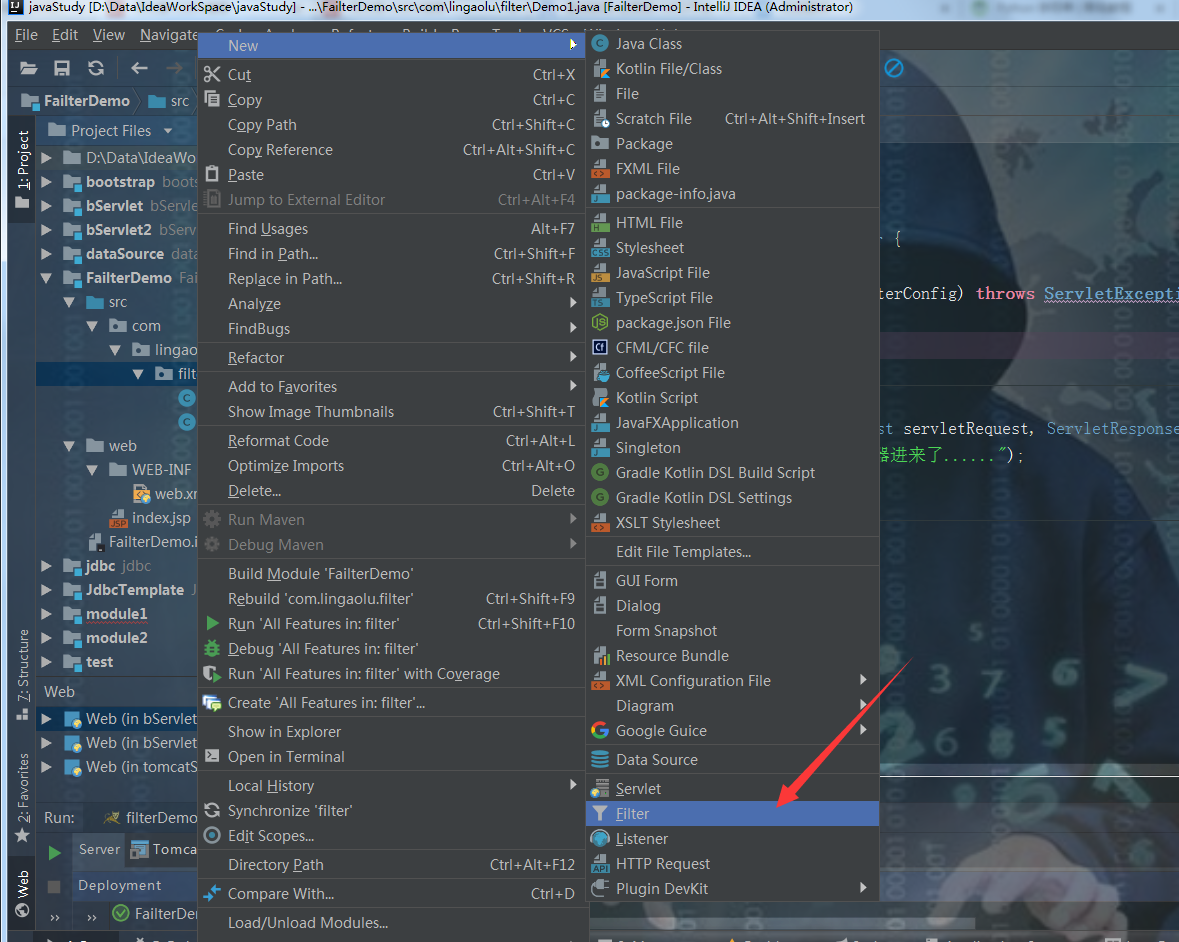The image size is (1179, 942).
Task: Click the Cut scissors icon
Action: click(x=212, y=74)
